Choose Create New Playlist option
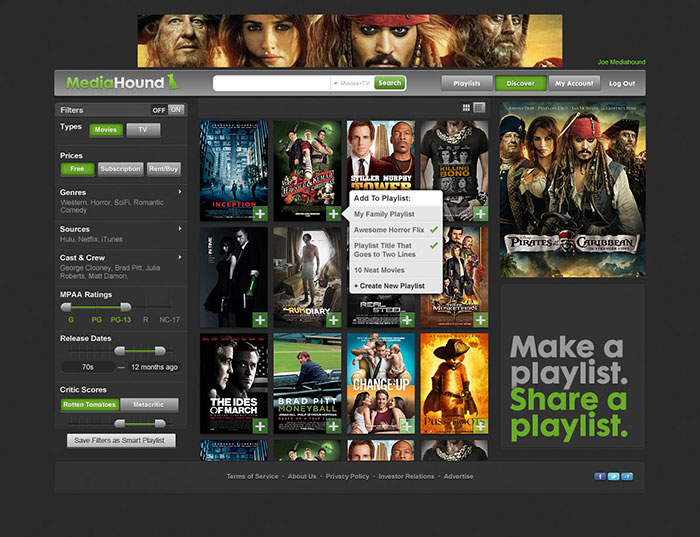This screenshot has width=700, height=537. (x=396, y=286)
